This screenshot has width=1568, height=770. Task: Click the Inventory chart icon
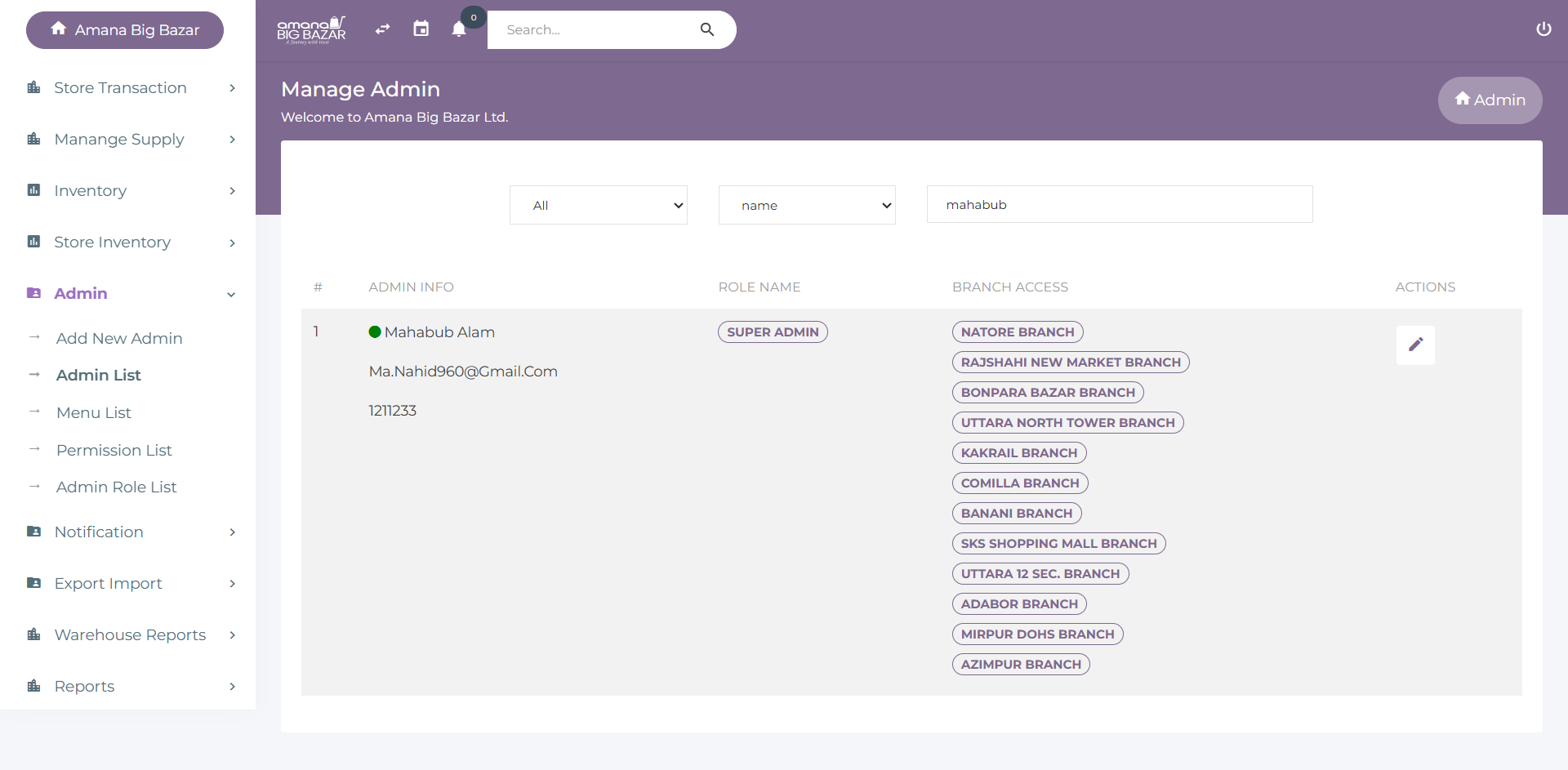tap(33, 190)
